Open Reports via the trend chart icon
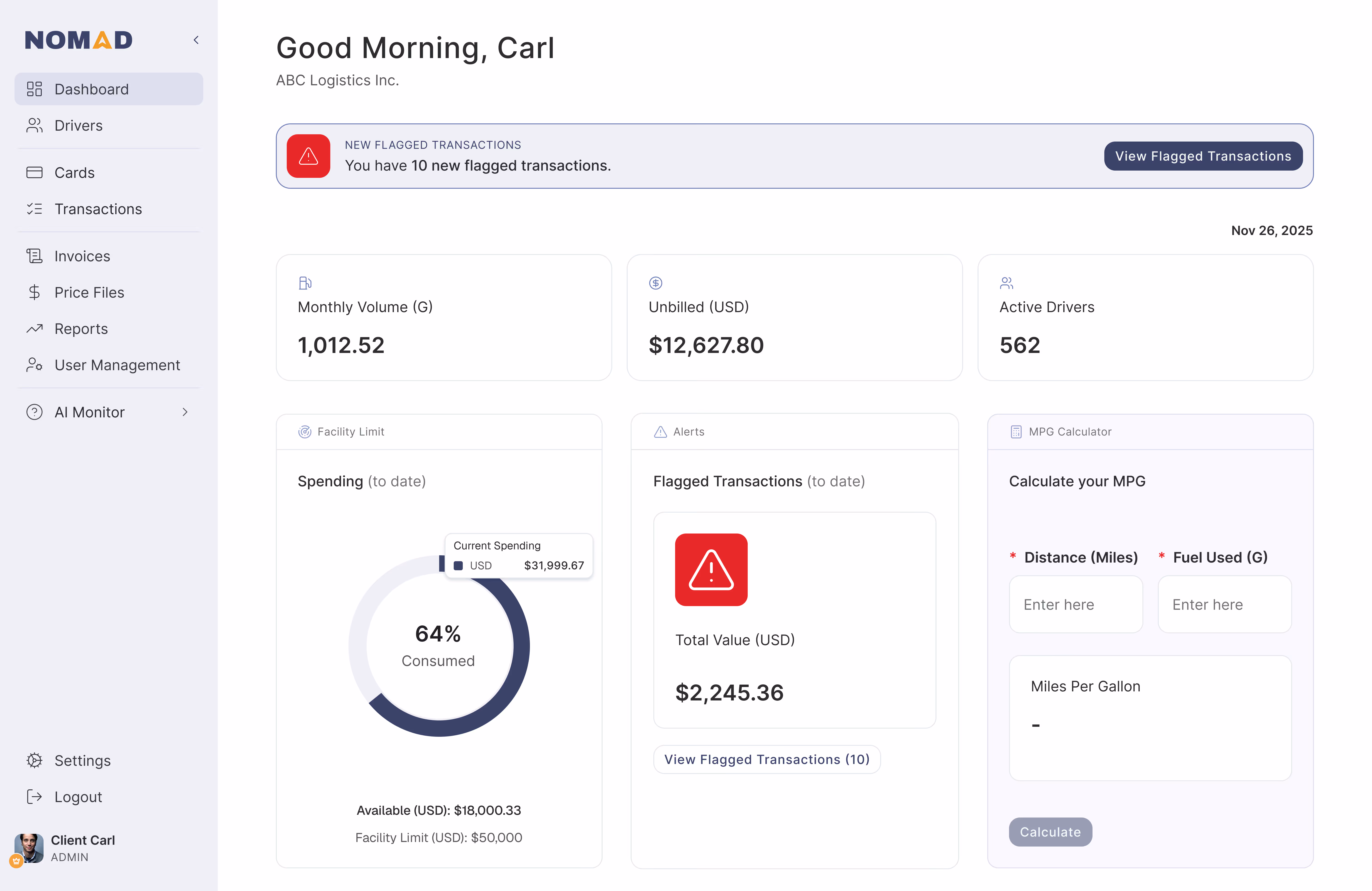The image size is (1372, 891). click(x=34, y=328)
